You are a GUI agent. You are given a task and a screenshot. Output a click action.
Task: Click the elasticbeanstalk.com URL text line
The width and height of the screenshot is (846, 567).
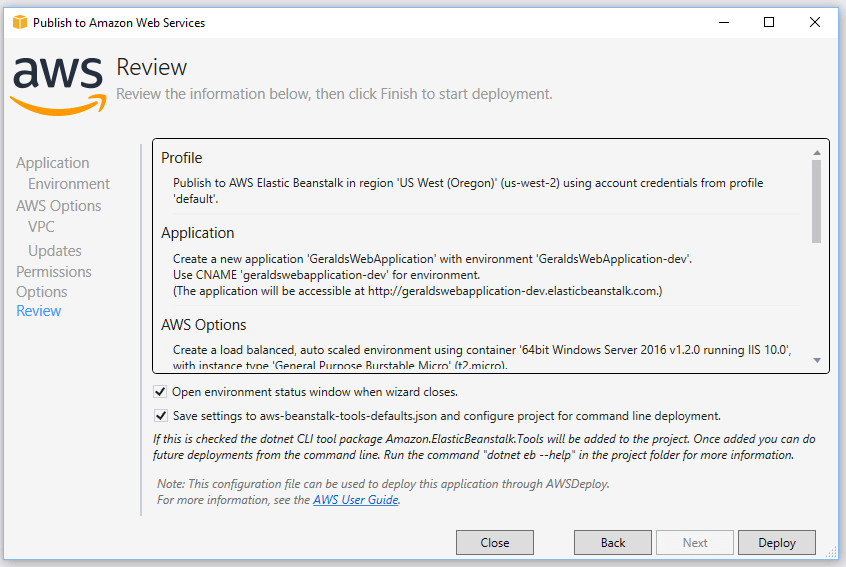tap(417, 291)
